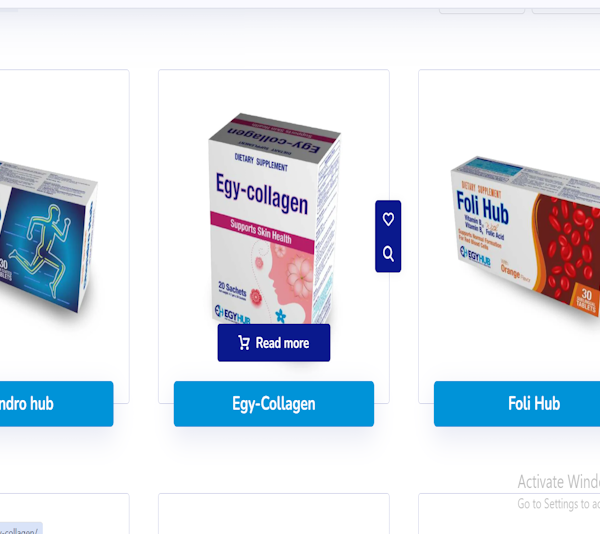Image resolution: width=600 pixels, height=534 pixels.
Task: Click the Foli Hub name printed on box
Action: tap(483, 208)
